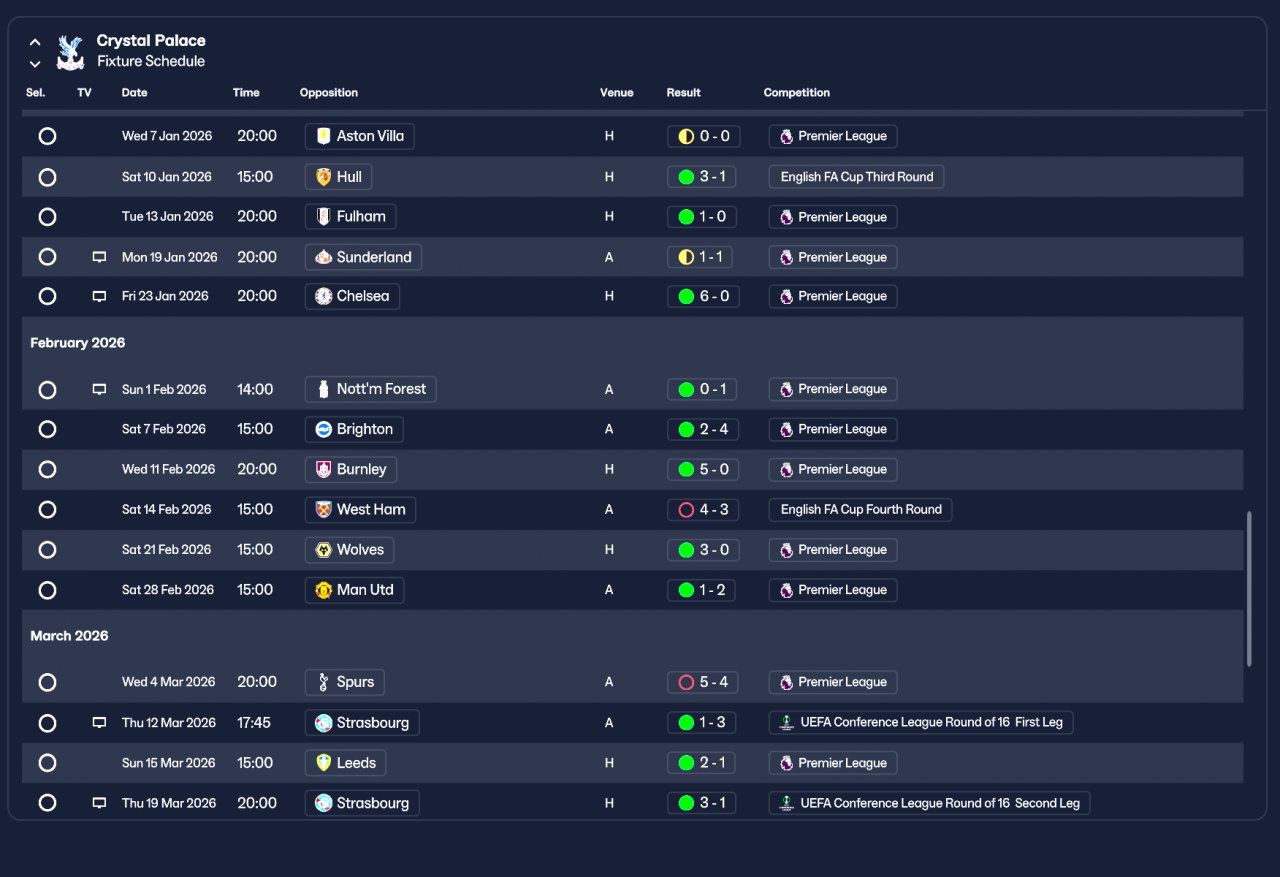Open the Leeds 2 - 1 match result

[x=701, y=763]
